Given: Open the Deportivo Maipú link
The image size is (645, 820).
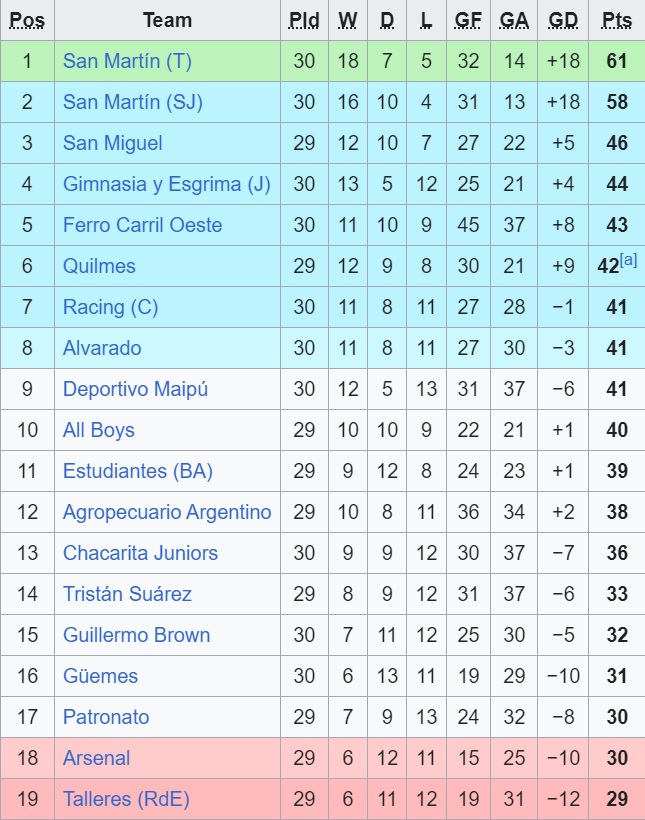Looking at the screenshot, I should pos(135,389).
